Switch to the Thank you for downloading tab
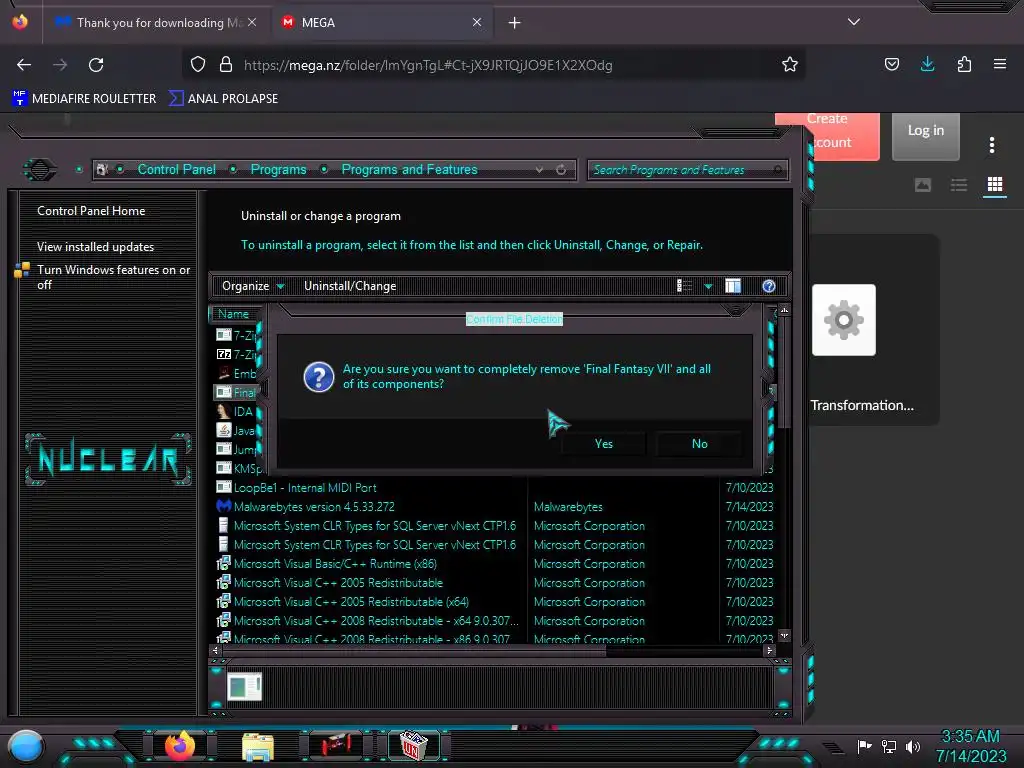This screenshot has width=1024, height=768. tap(157, 23)
